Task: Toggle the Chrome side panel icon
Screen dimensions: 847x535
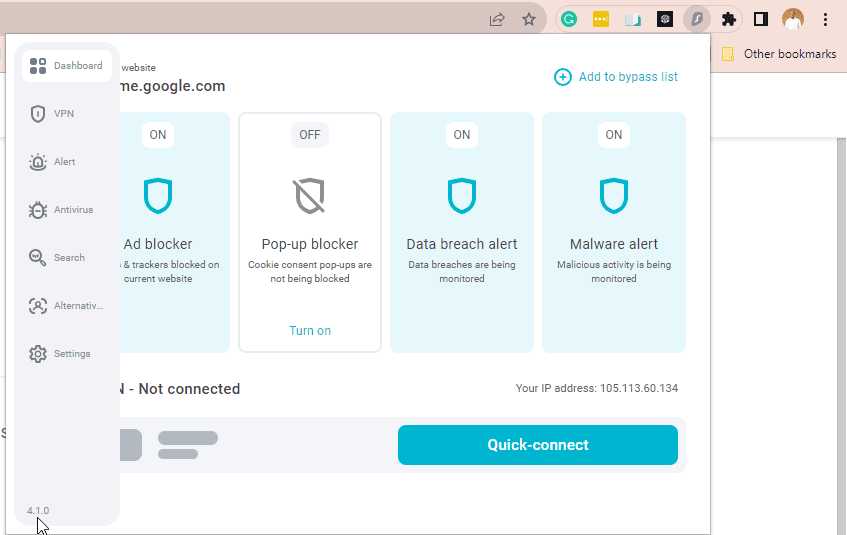Action: [761, 20]
